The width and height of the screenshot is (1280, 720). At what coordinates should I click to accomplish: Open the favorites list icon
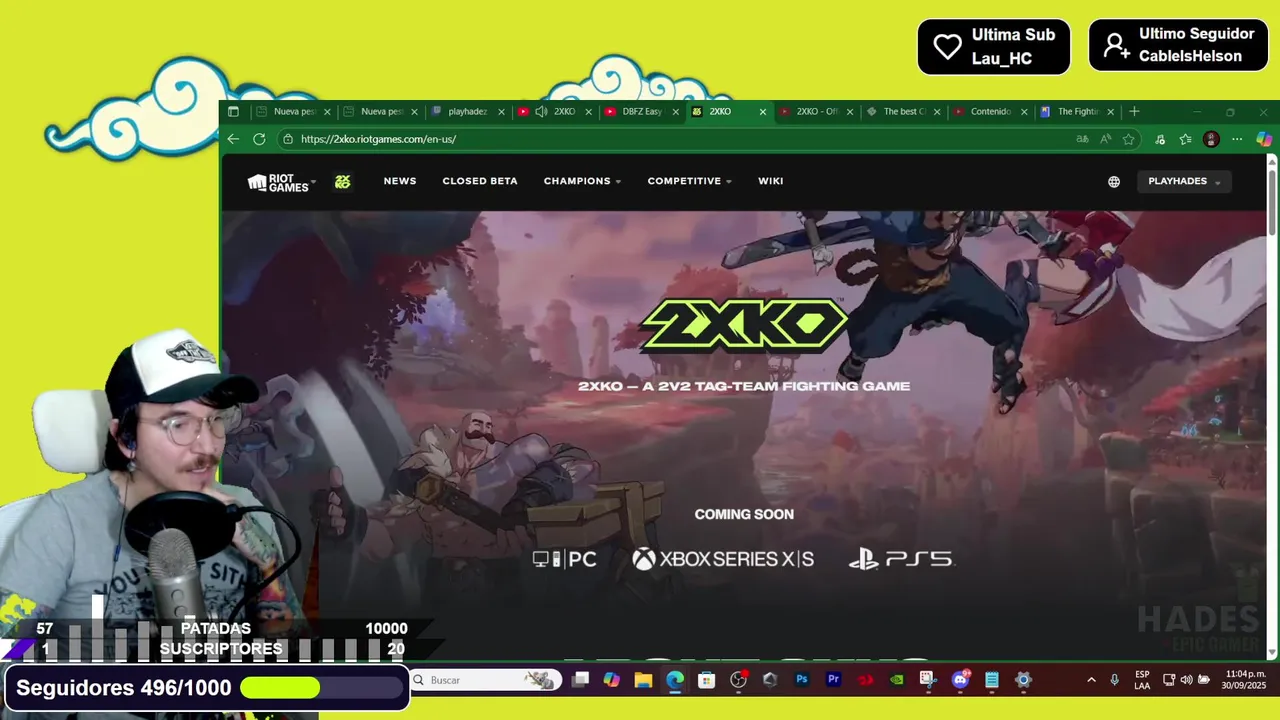tap(1185, 139)
